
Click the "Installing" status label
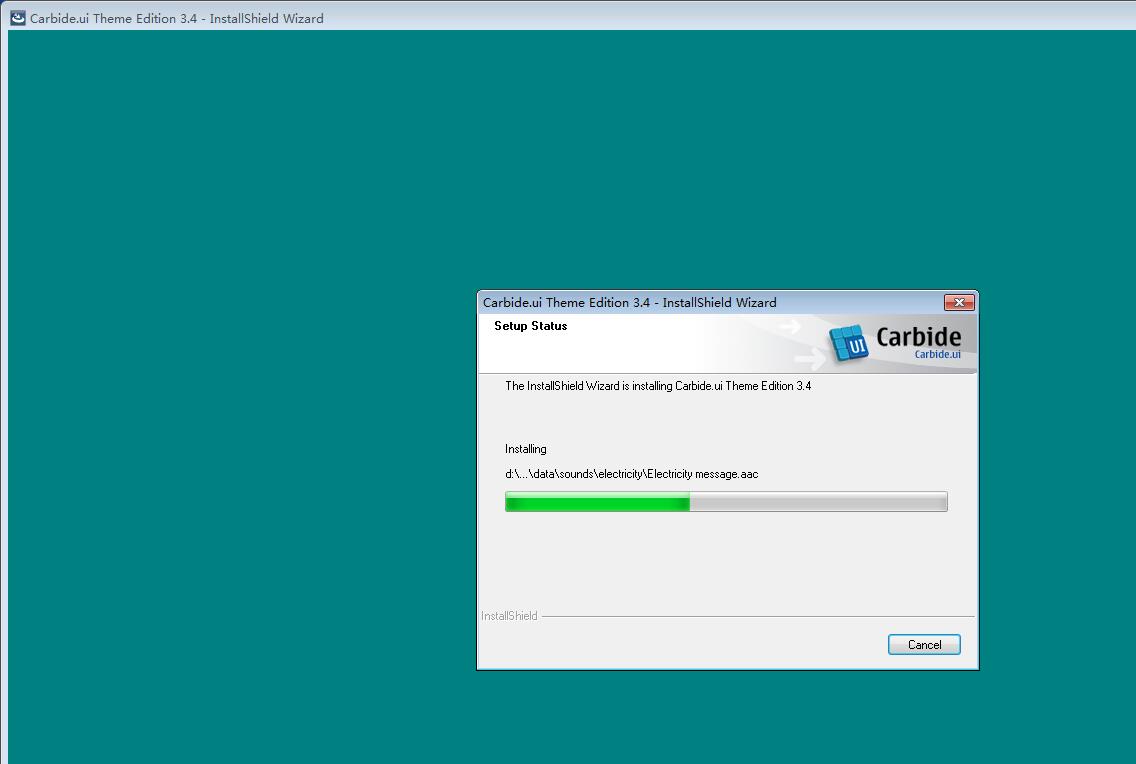(525, 449)
